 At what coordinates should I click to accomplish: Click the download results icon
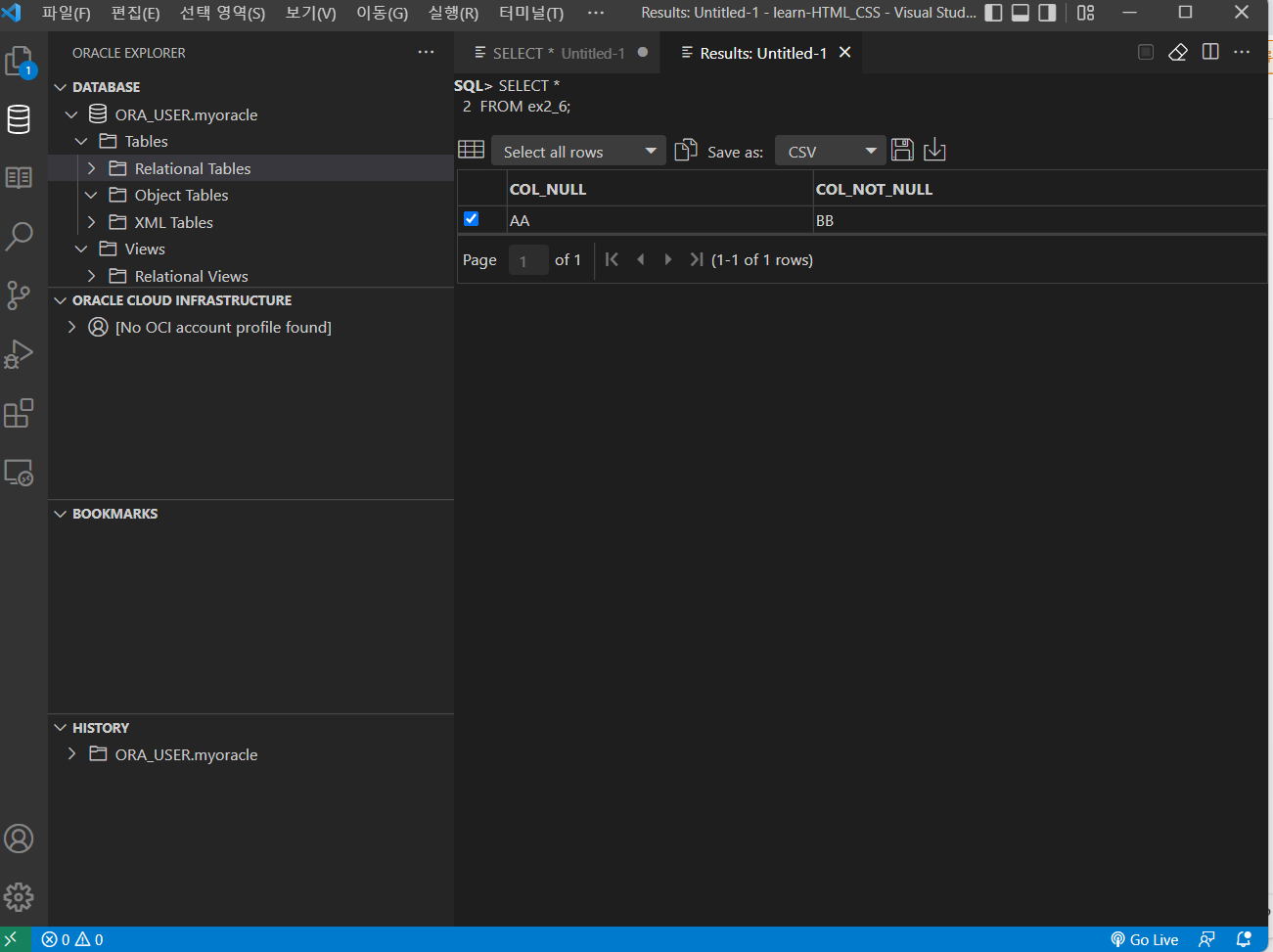coord(934,149)
